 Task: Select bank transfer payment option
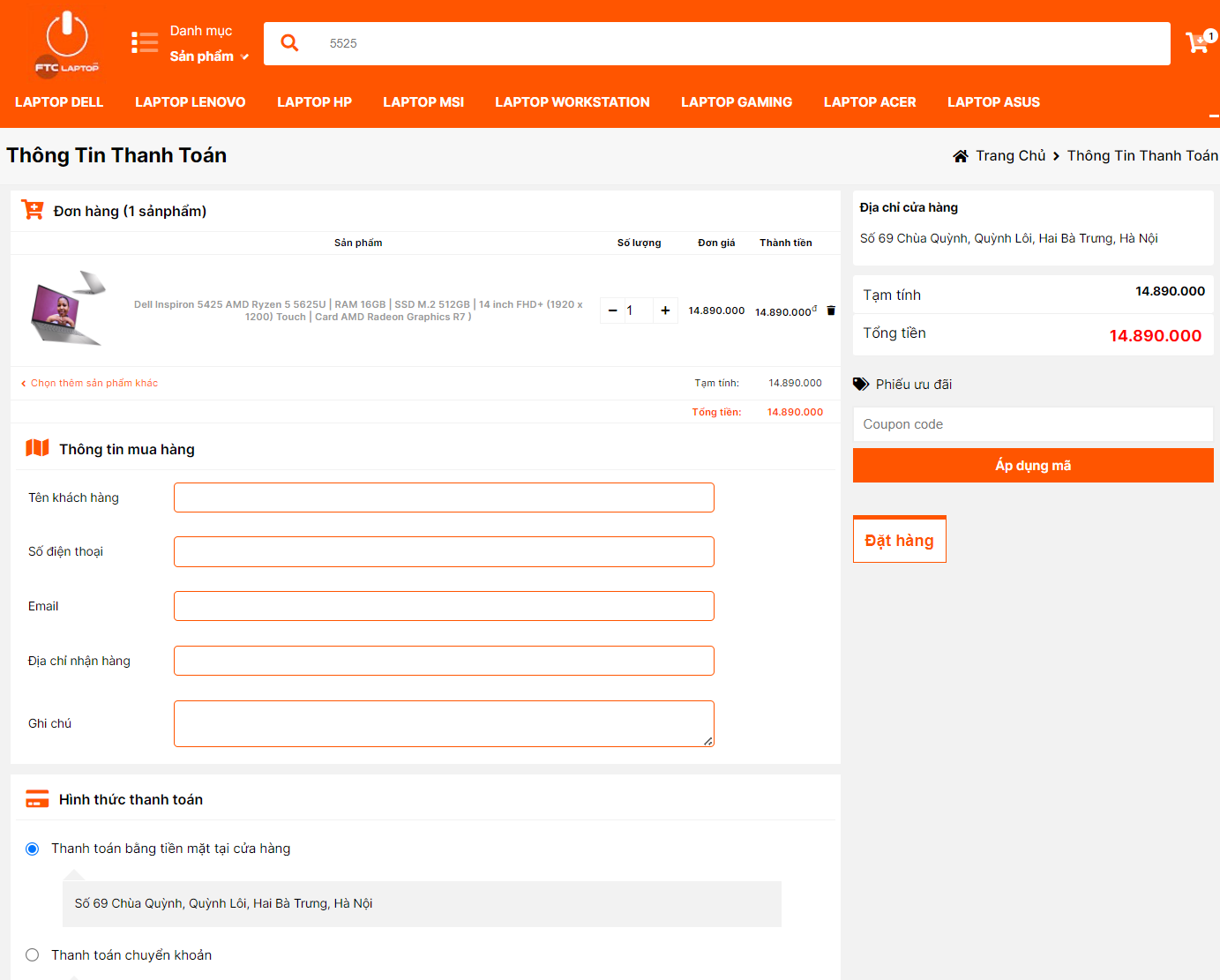point(33,955)
